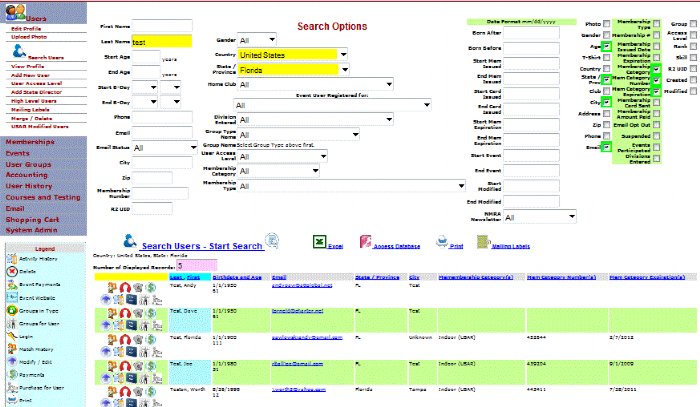Click the Search Users icon in the sidebar

tap(19, 51)
